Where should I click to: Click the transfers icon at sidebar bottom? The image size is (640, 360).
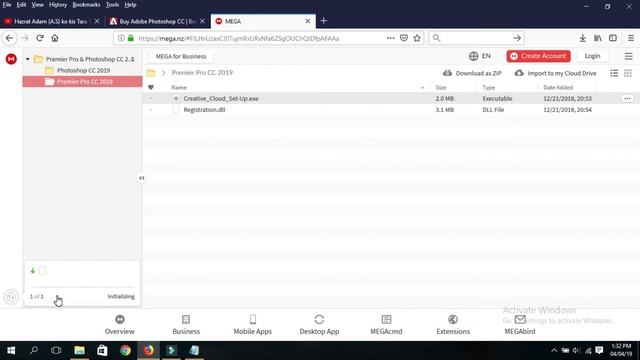pos(11,297)
